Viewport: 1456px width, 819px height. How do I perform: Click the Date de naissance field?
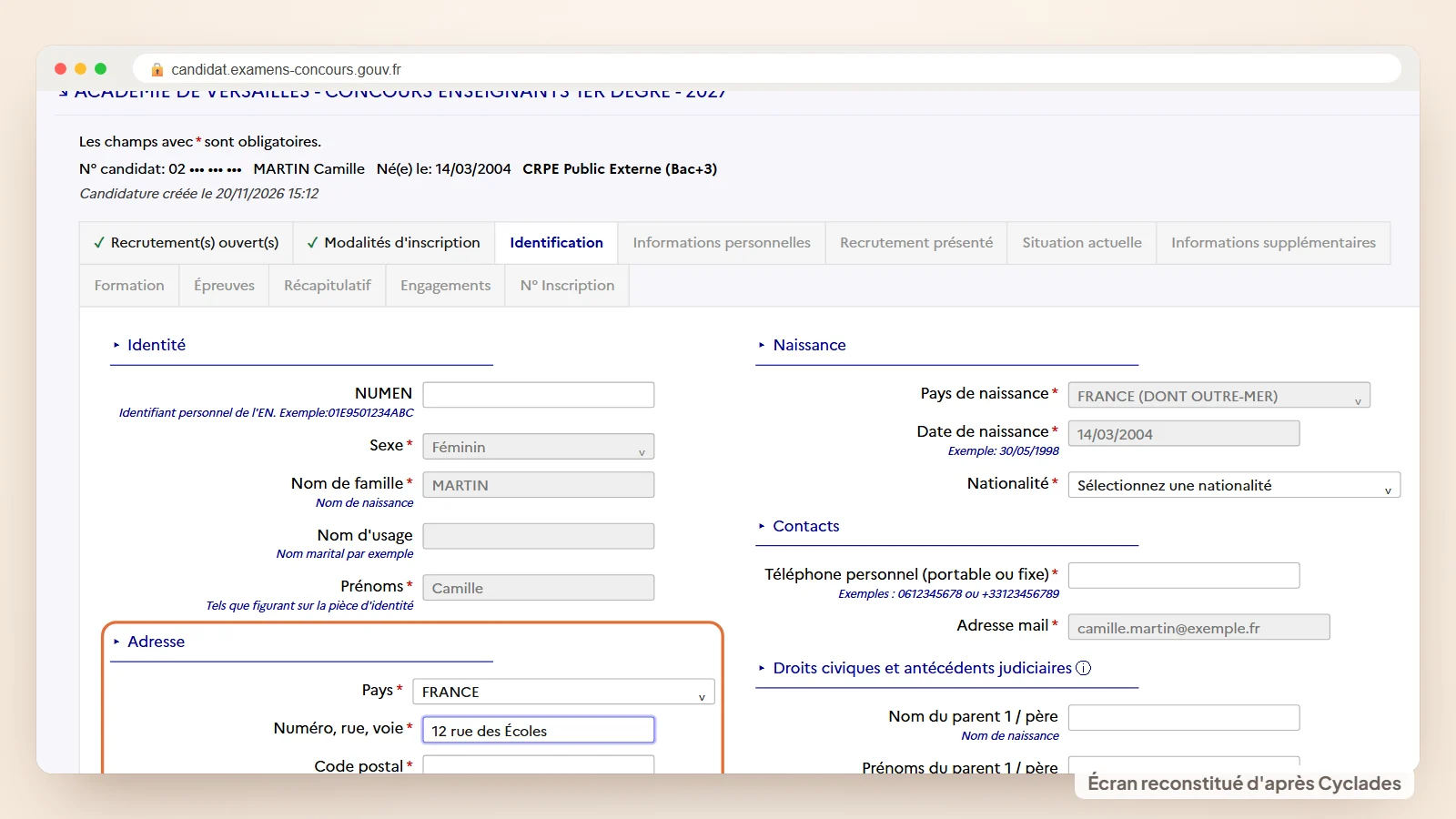pyautogui.click(x=1184, y=434)
